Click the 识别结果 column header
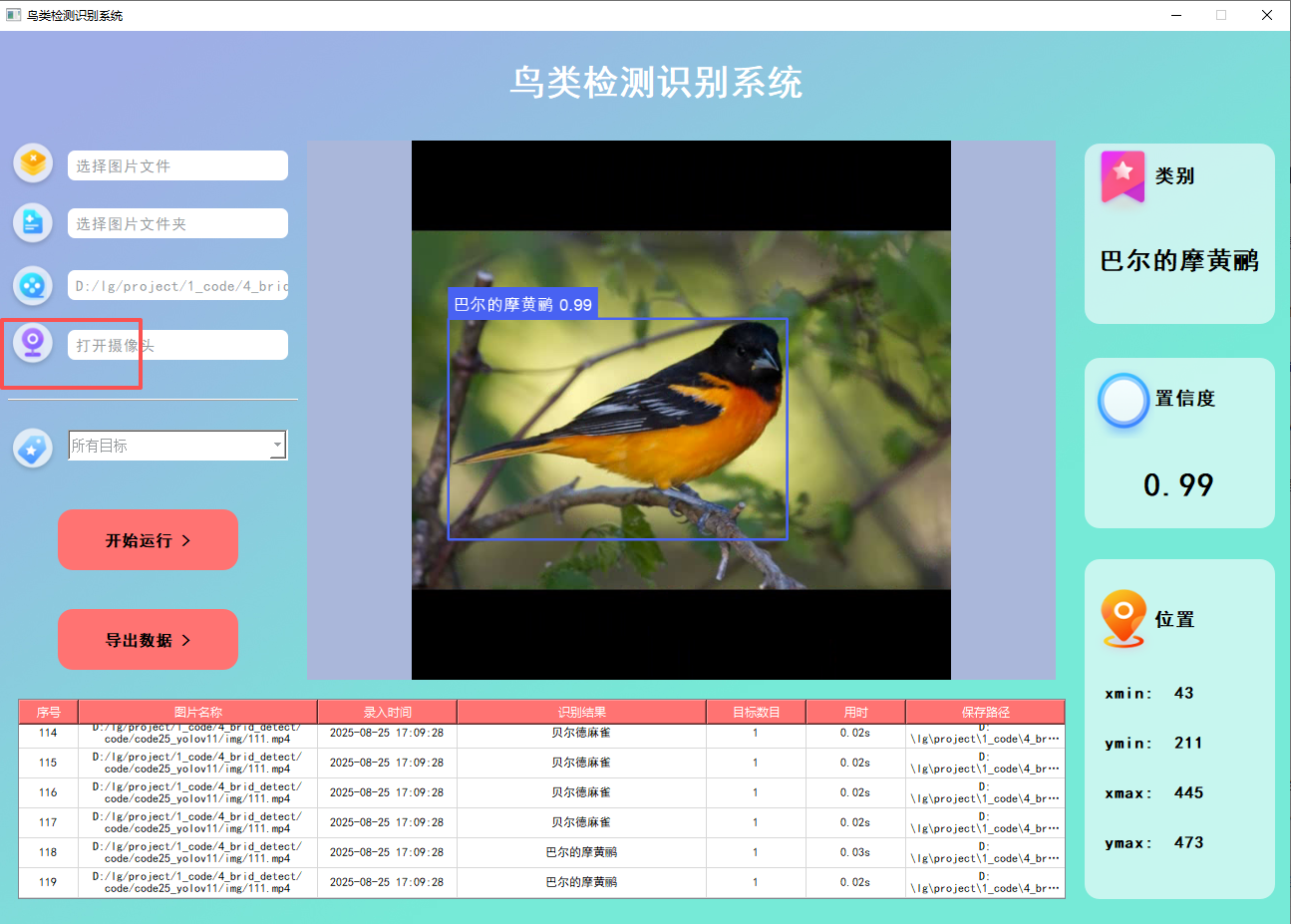The height and width of the screenshot is (924, 1291). click(x=582, y=712)
